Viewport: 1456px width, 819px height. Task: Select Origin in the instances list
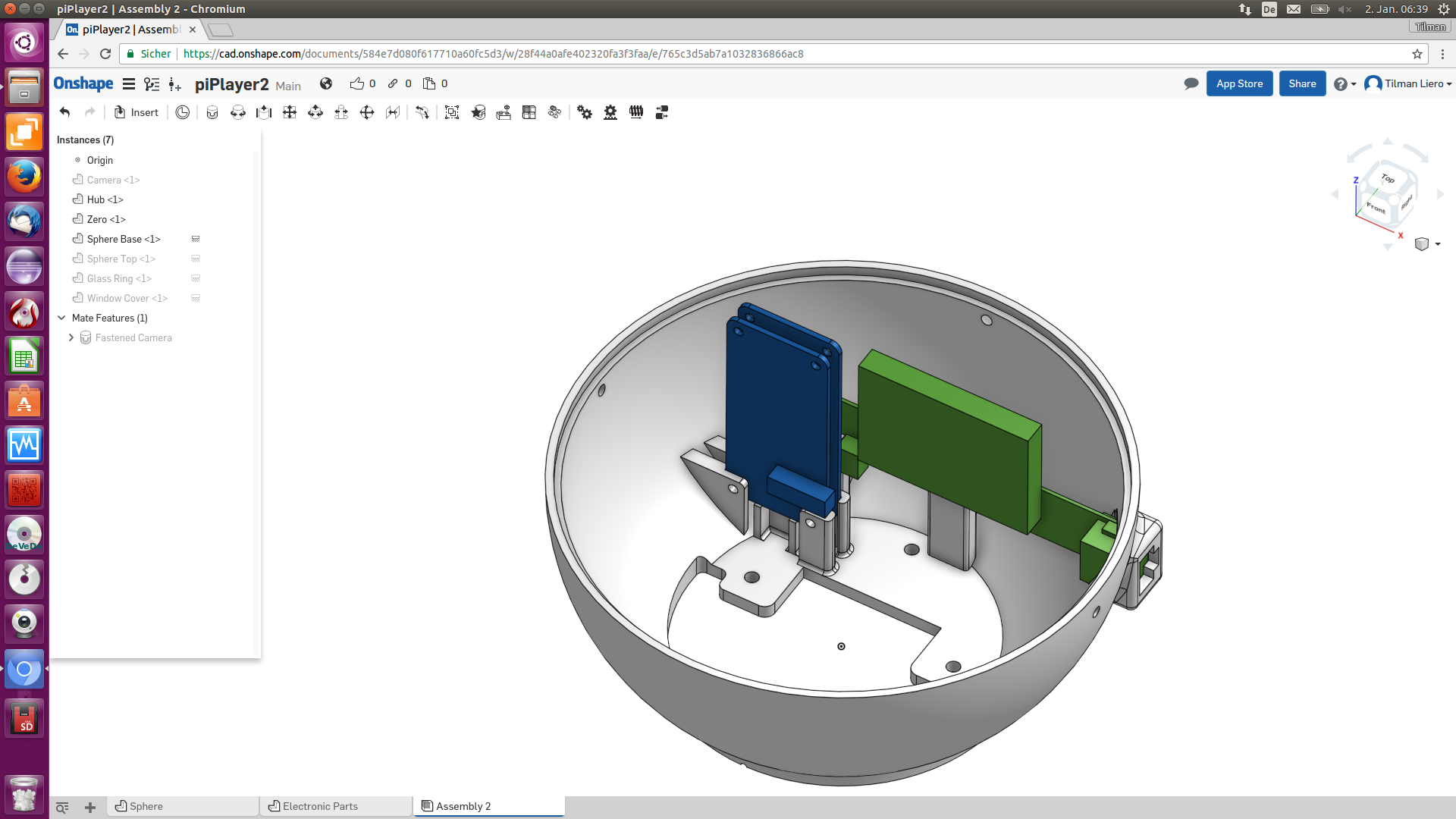(x=99, y=160)
